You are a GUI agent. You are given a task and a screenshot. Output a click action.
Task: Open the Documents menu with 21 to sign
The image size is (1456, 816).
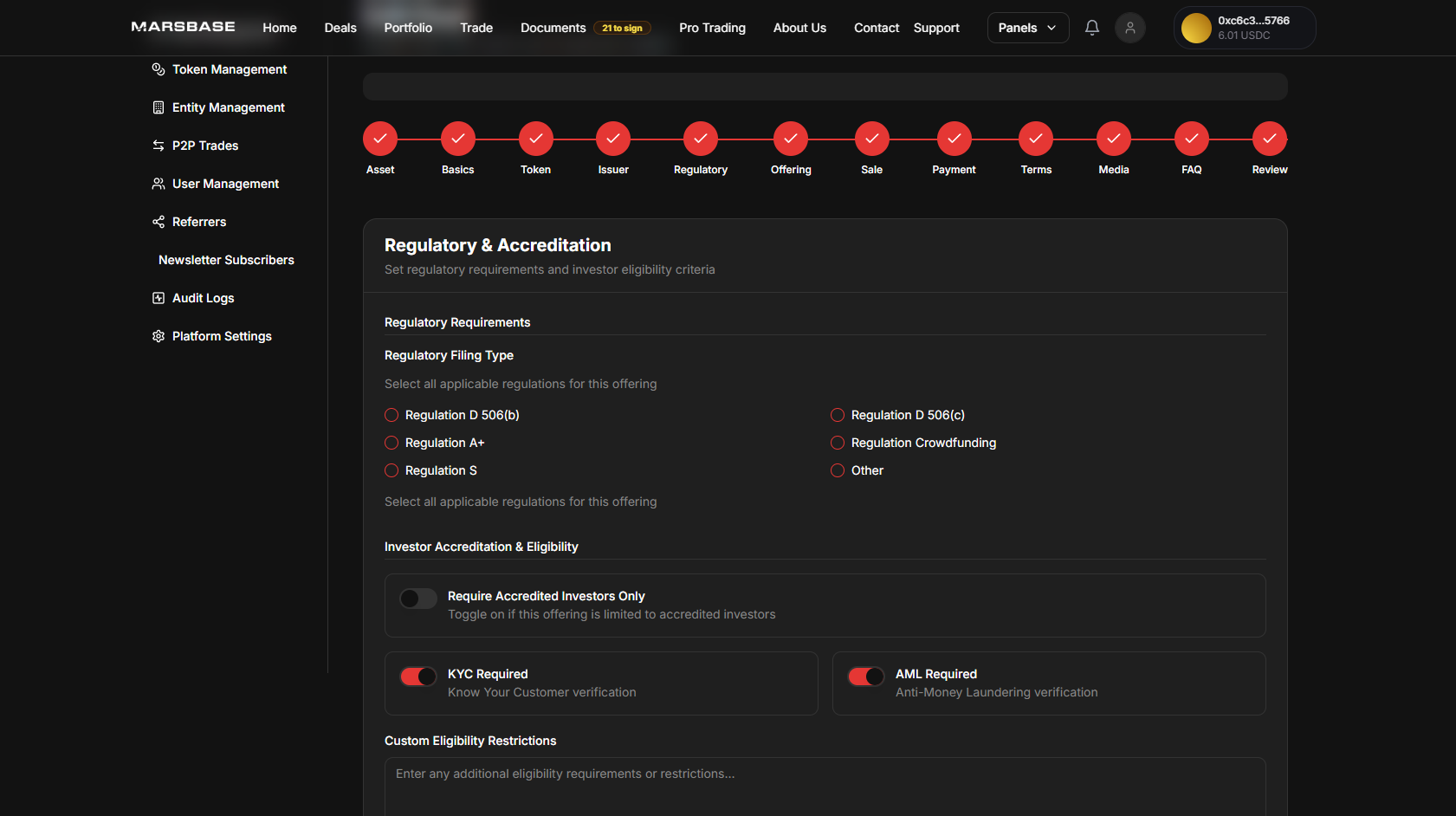click(553, 27)
